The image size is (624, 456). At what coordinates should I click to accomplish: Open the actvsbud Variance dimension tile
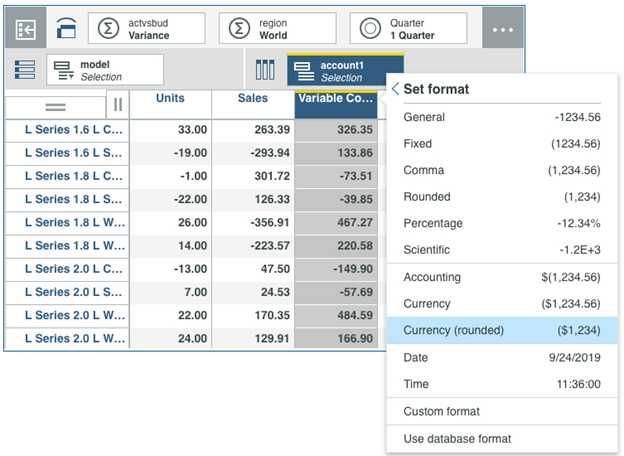pos(147,29)
